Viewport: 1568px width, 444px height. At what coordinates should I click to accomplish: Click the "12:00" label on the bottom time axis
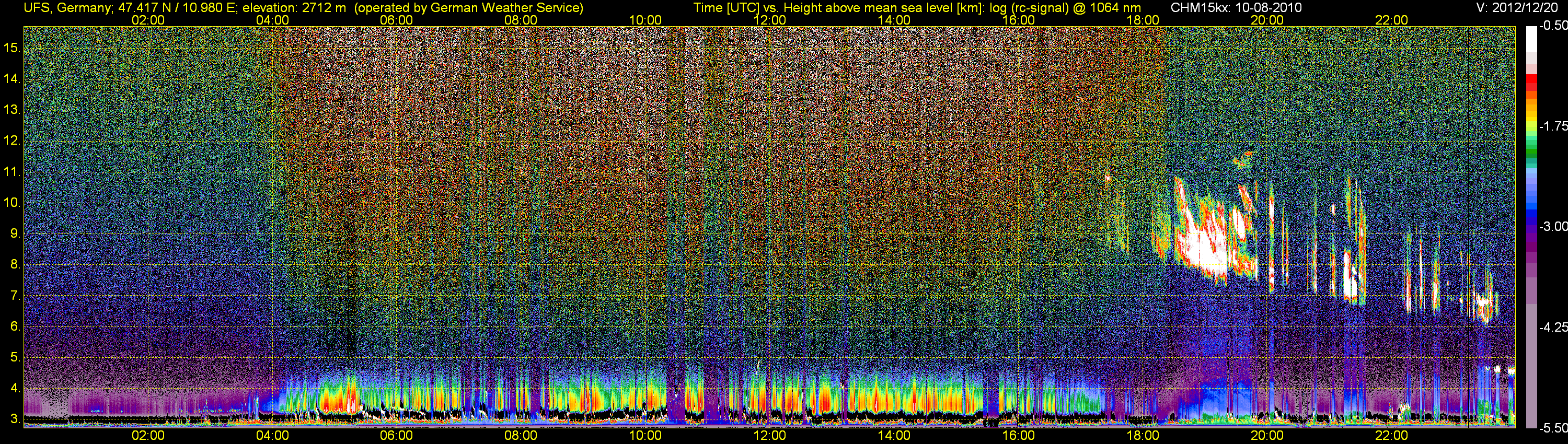(769, 436)
